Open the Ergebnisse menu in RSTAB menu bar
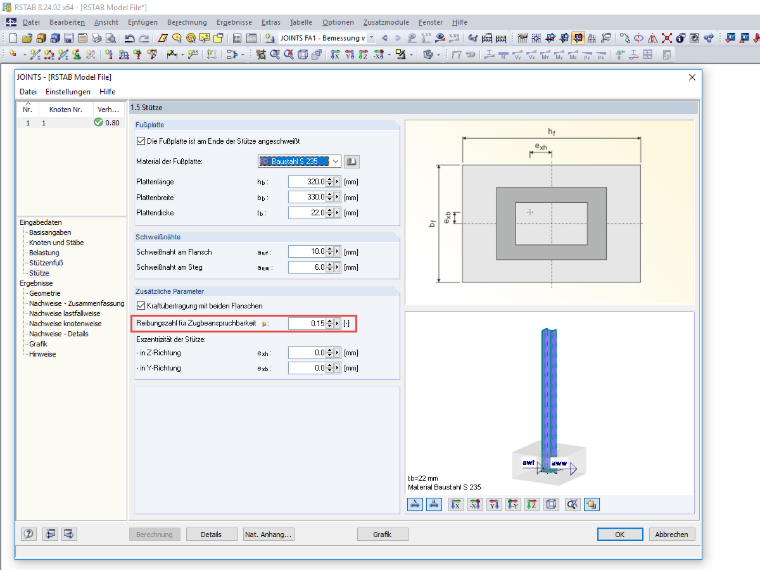This screenshot has height=570, width=760. coord(234,22)
